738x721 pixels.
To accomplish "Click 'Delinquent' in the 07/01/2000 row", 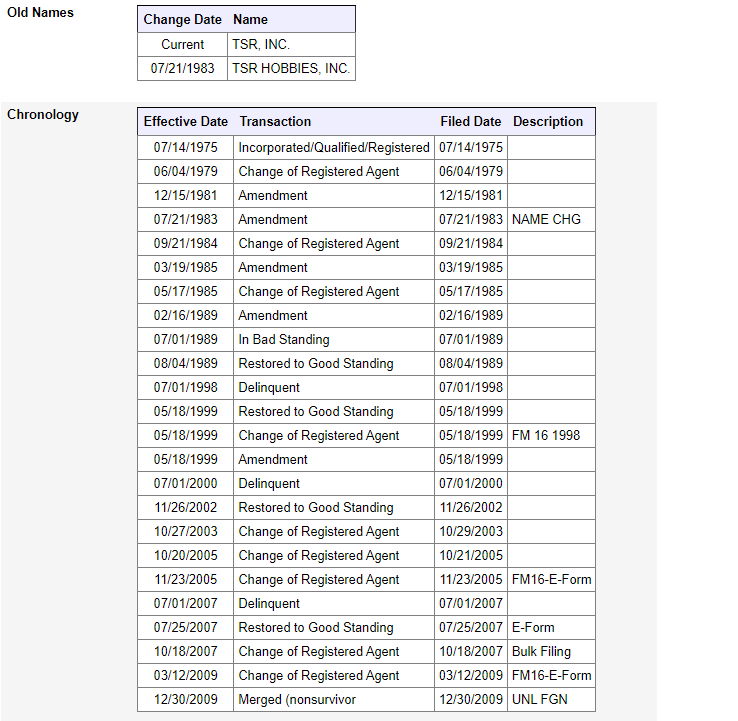I will [334, 484].
